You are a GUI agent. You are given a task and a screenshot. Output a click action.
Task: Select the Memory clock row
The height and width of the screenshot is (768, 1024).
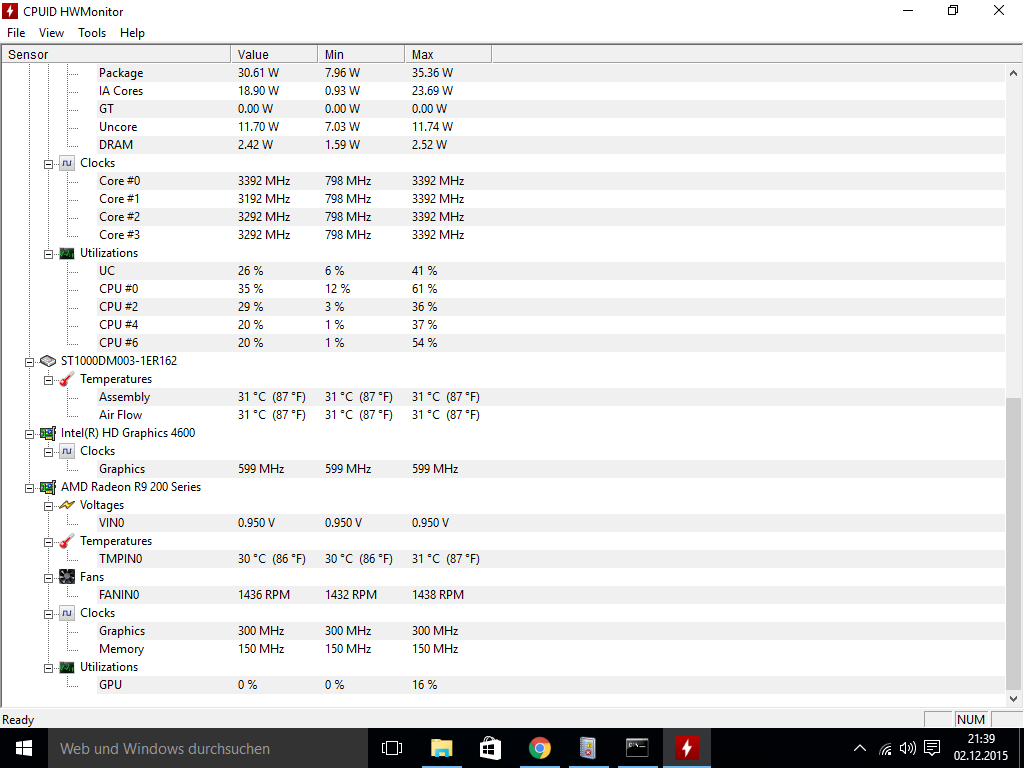coord(551,649)
